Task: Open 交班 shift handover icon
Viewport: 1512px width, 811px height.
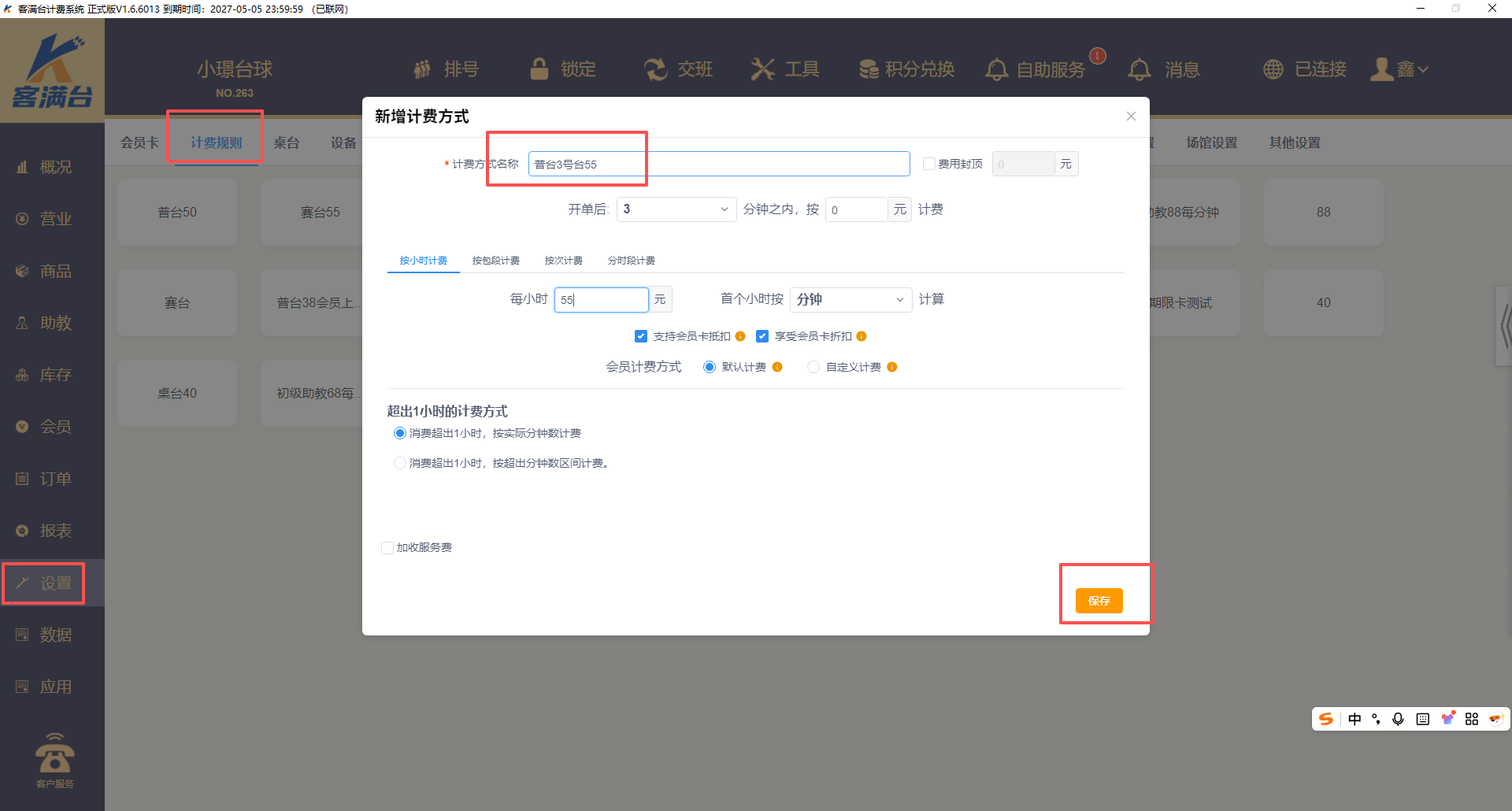Action: point(655,69)
